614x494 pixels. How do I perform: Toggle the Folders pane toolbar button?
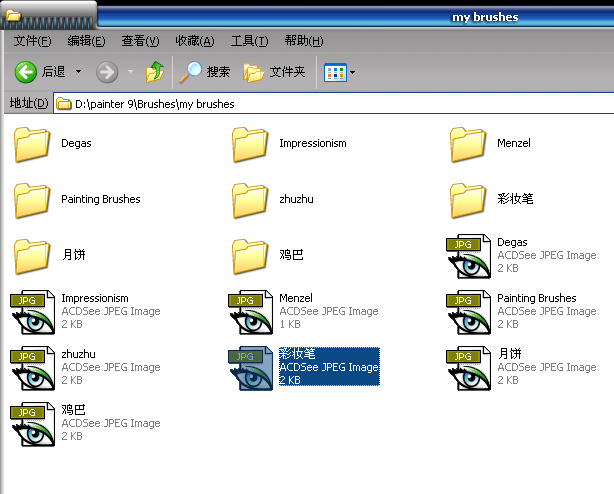tap(274, 72)
